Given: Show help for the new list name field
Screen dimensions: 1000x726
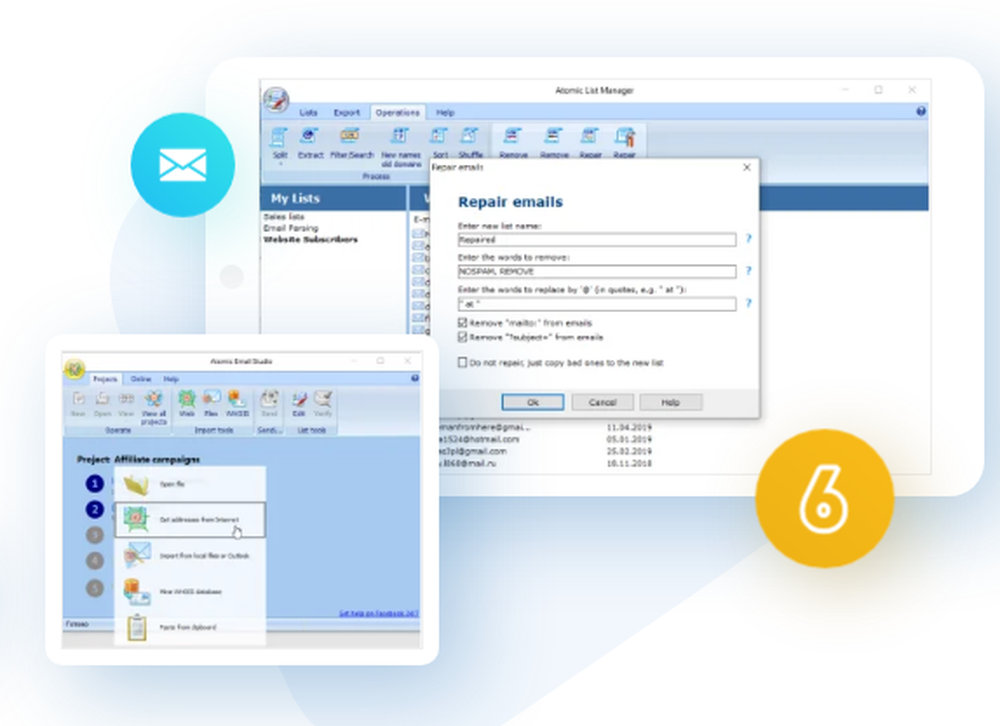Looking at the screenshot, I should tap(748, 239).
